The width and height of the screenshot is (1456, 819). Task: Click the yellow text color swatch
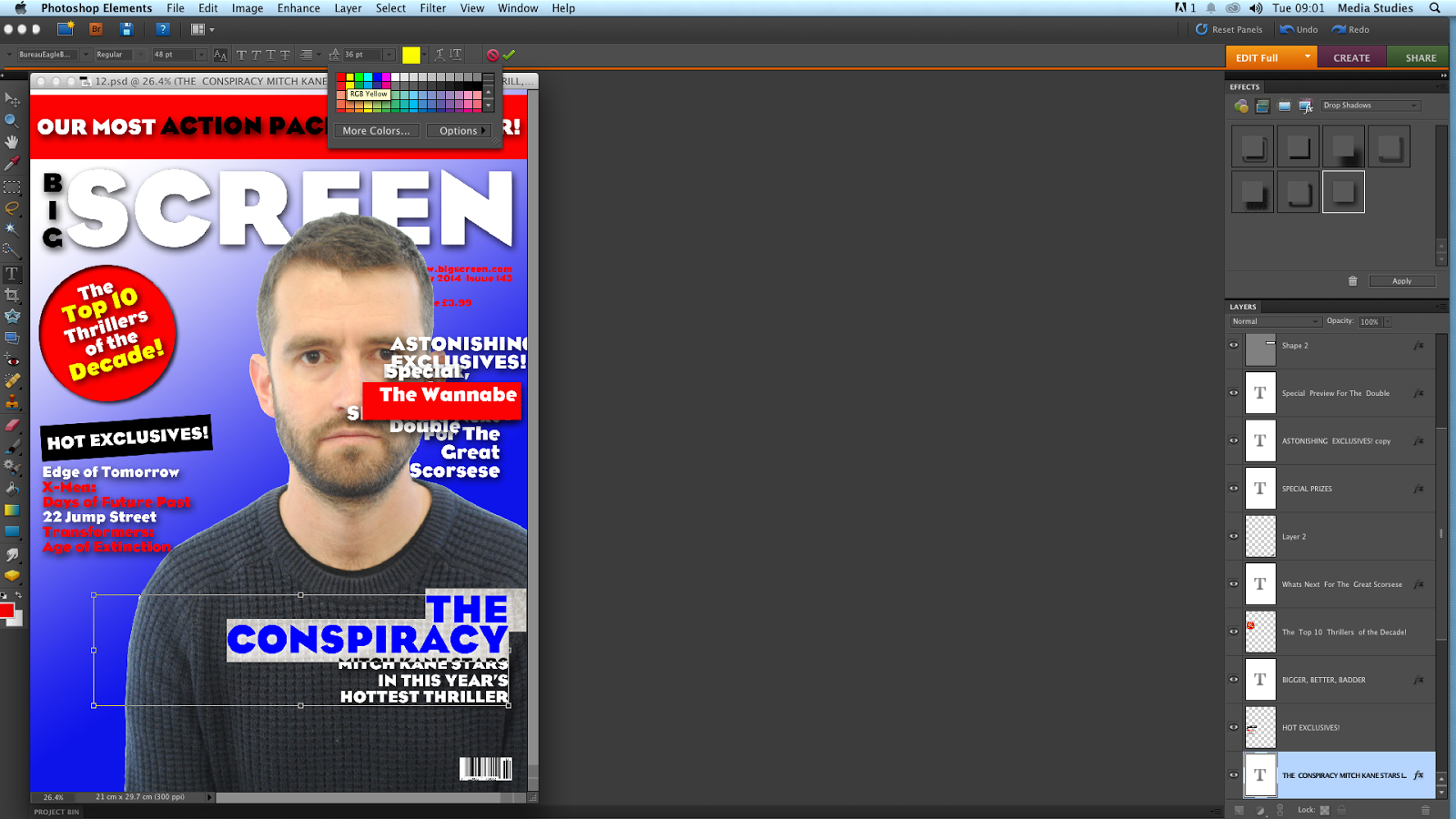pos(411,55)
